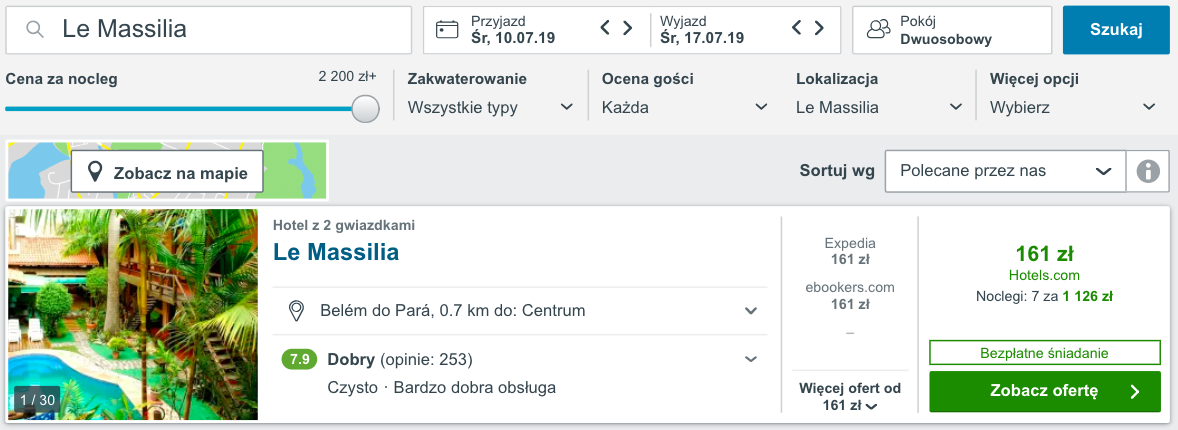The width and height of the screenshot is (1178, 430).
Task: Expand the guest rating reviews section
Action: [751, 359]
